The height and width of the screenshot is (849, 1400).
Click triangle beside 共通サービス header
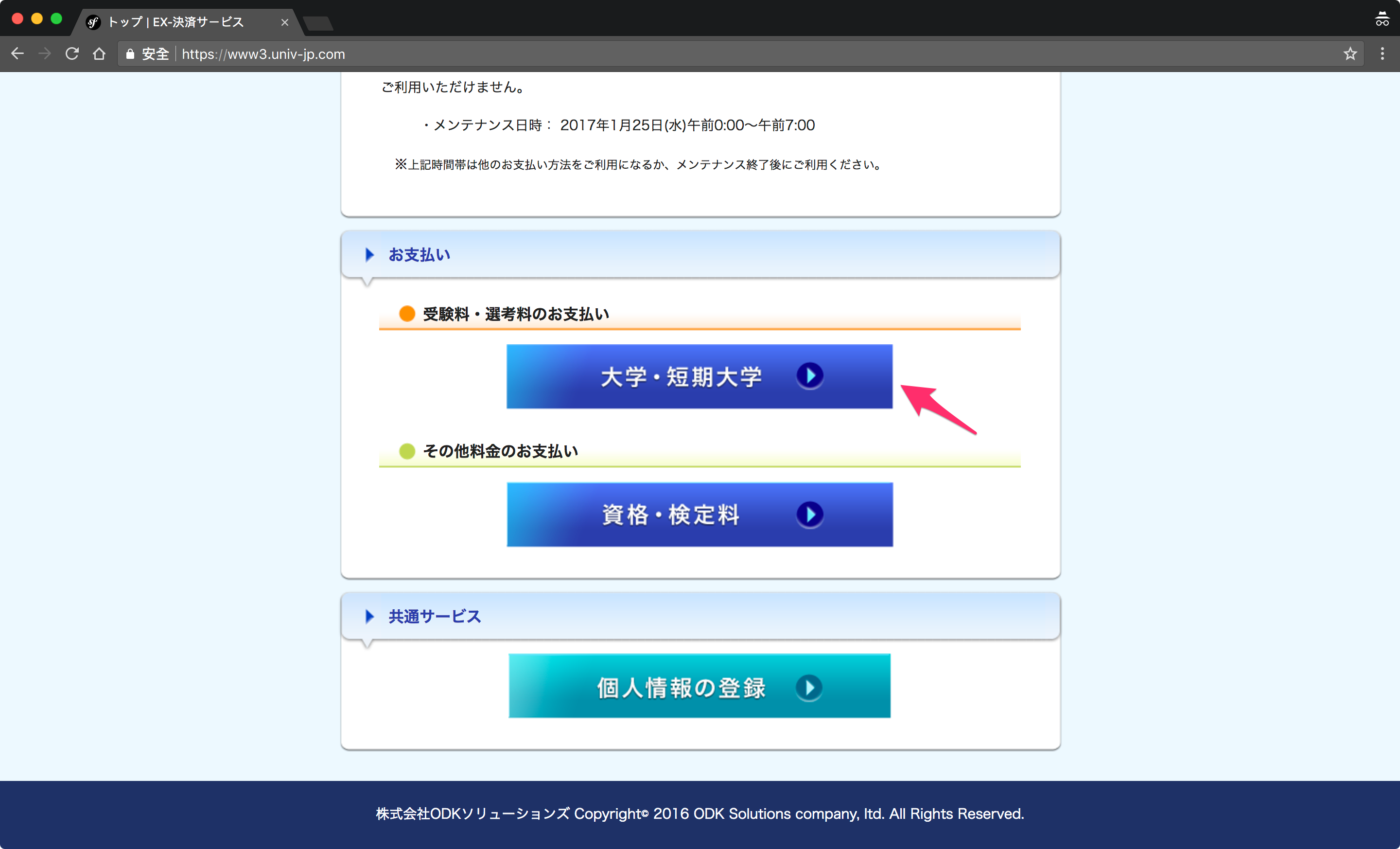coord(370,616)
